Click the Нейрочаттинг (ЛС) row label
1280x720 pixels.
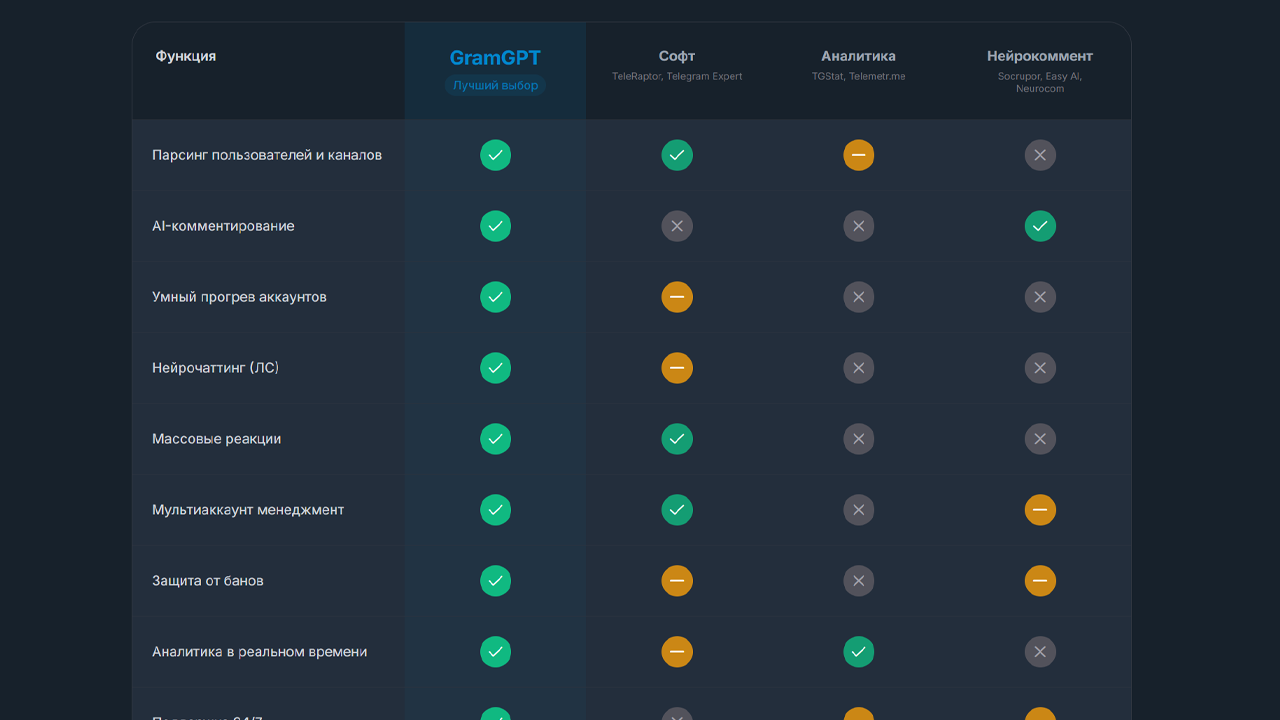(x=215, y=368)
